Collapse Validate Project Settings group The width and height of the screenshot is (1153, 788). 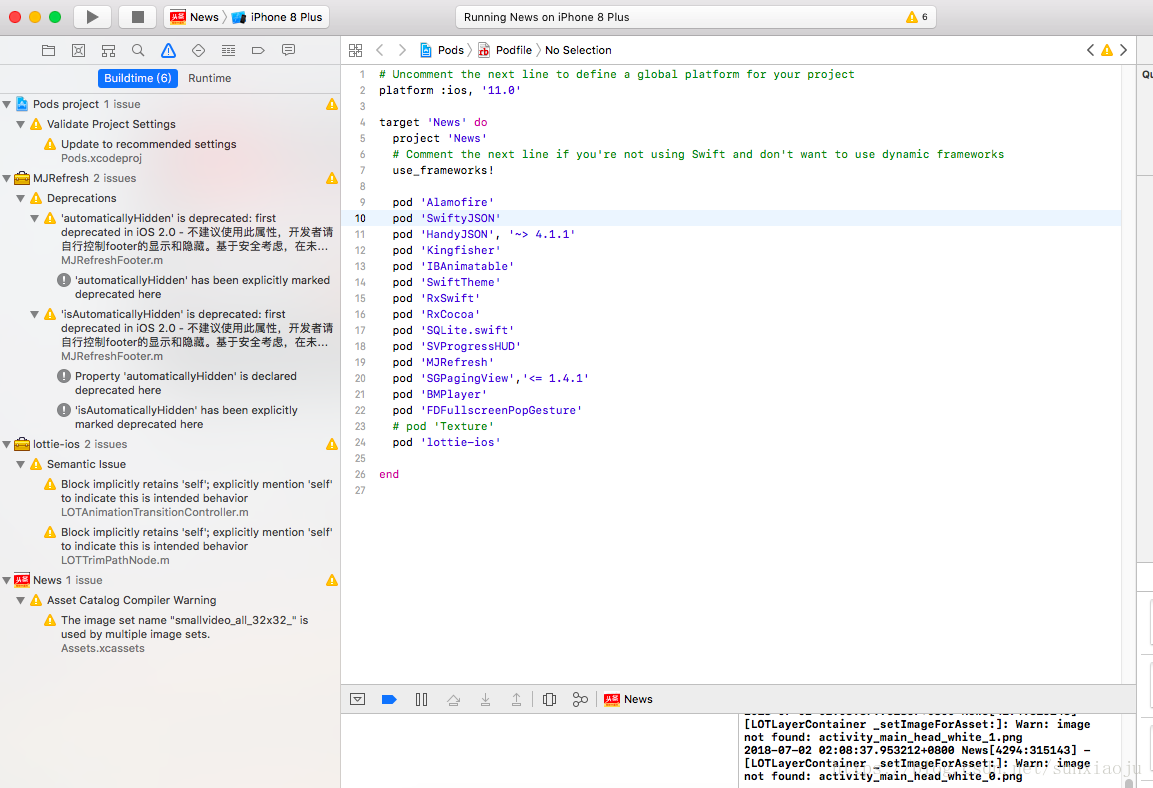(21, 124)
